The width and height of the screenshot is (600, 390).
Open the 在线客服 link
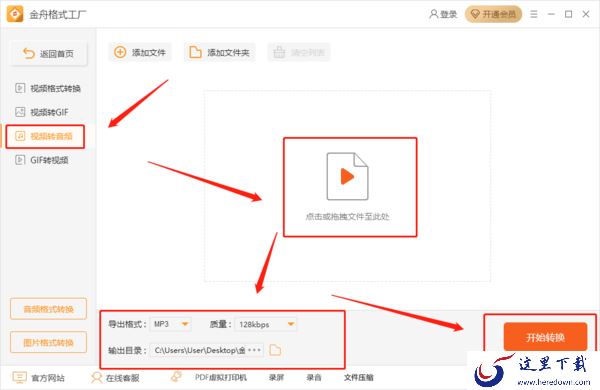122,378
